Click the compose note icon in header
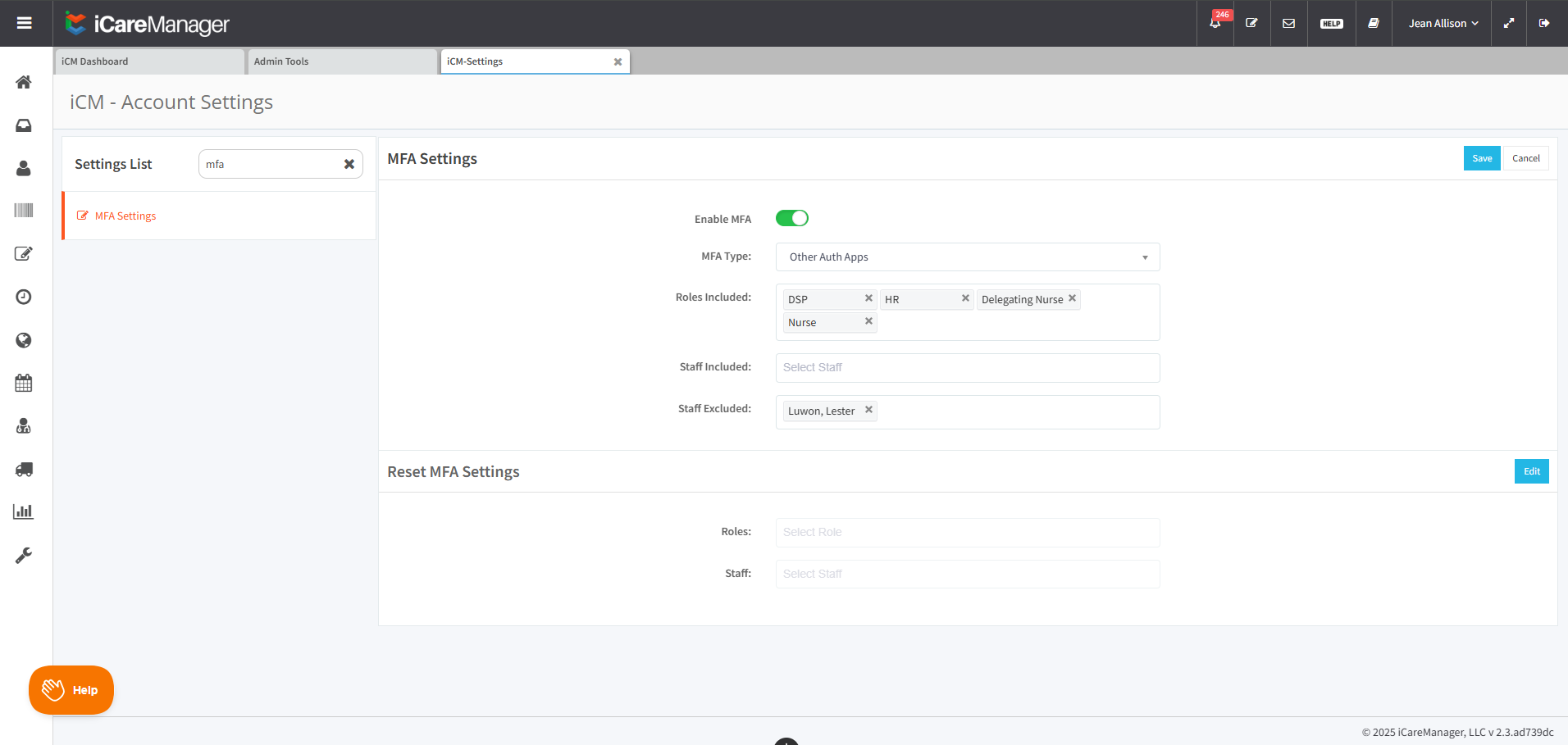The image size is (1568, 745). [1251, 23]
